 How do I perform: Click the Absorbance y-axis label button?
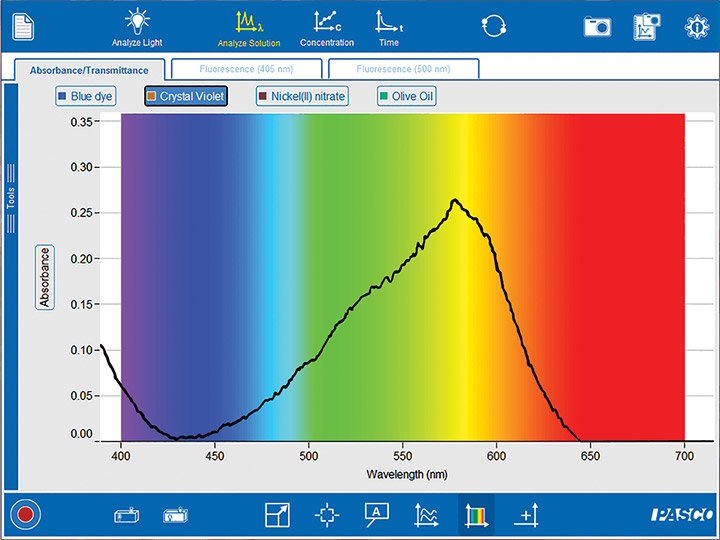[x=45, y=277]
